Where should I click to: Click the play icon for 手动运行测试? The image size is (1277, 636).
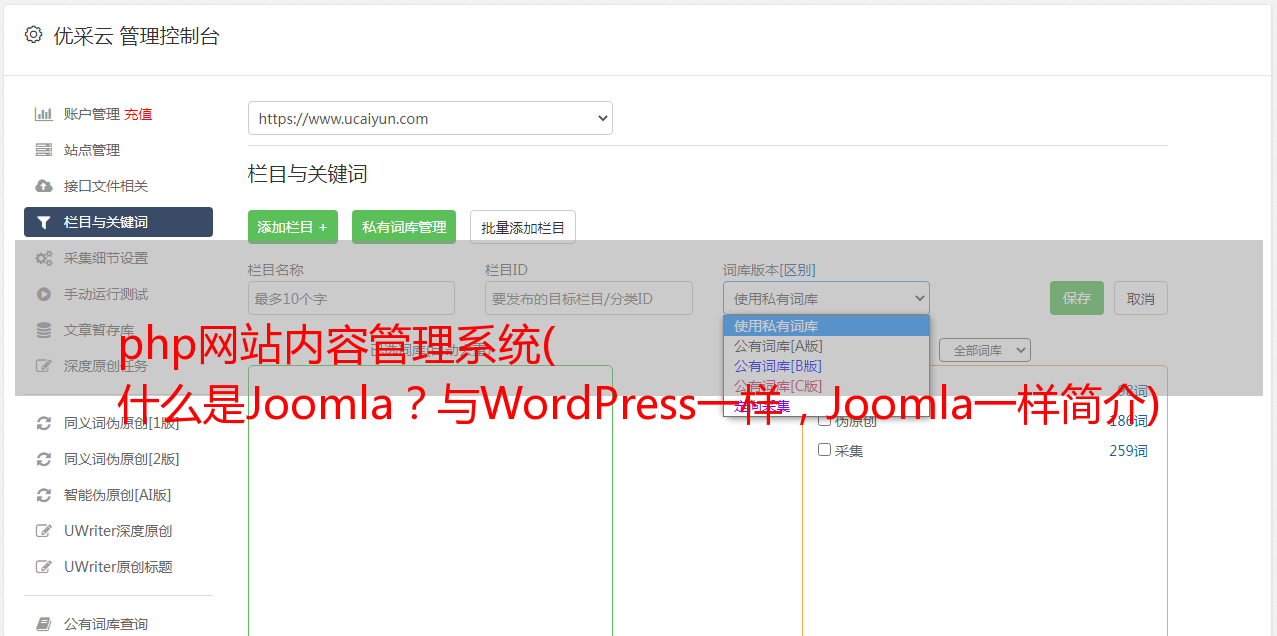(43, 294)
